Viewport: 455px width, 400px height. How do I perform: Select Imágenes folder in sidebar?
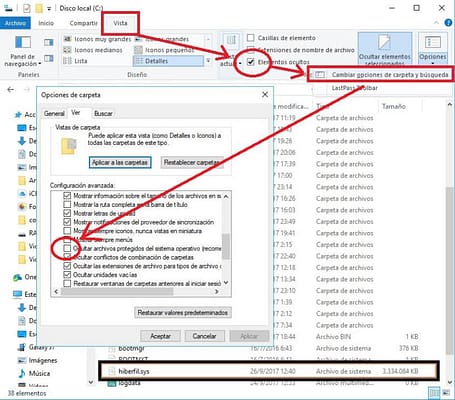pyautogui.click(x=37, y=360)
